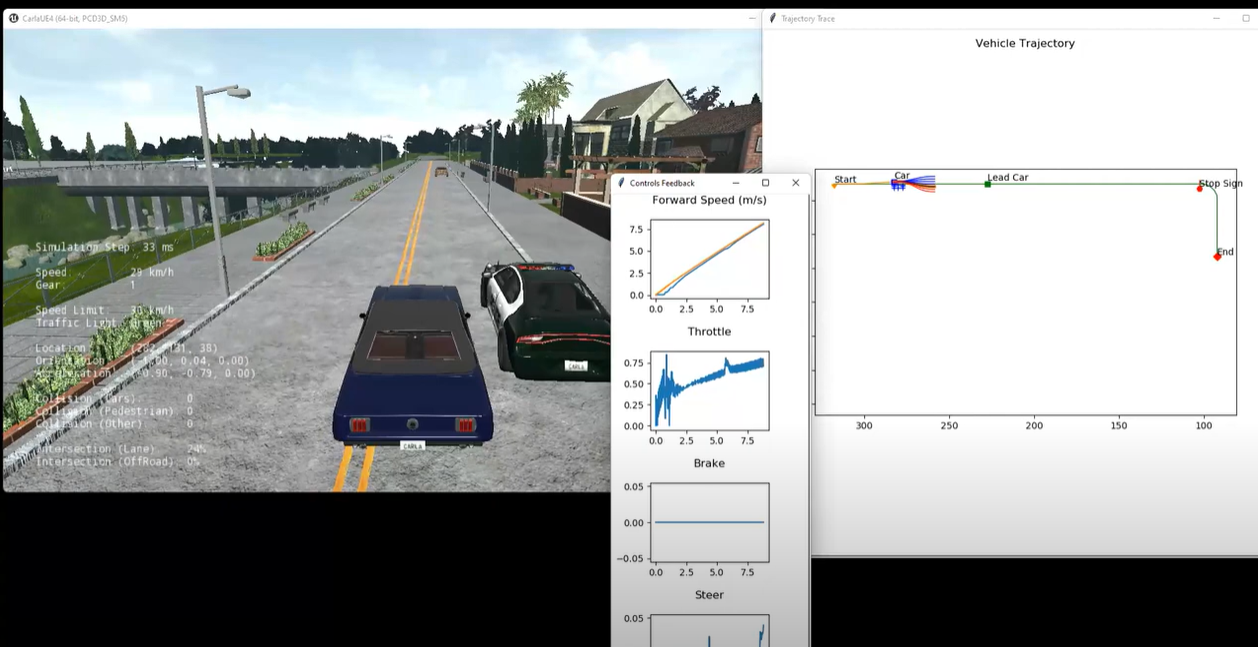Minimize the Trajectory Trace window

point(1216,18)
